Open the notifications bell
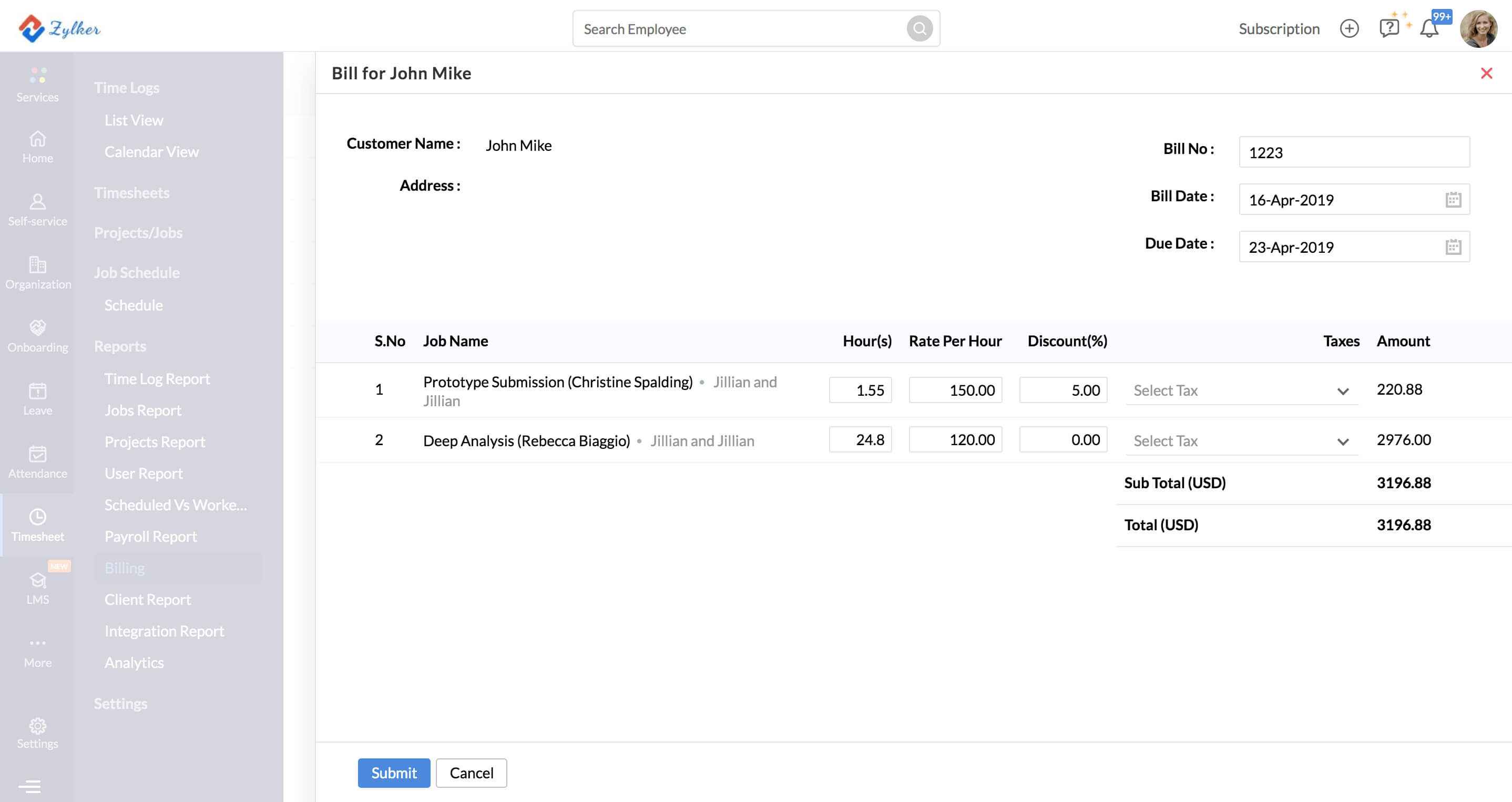1512x802 pixels. (x=1428, y=29)
